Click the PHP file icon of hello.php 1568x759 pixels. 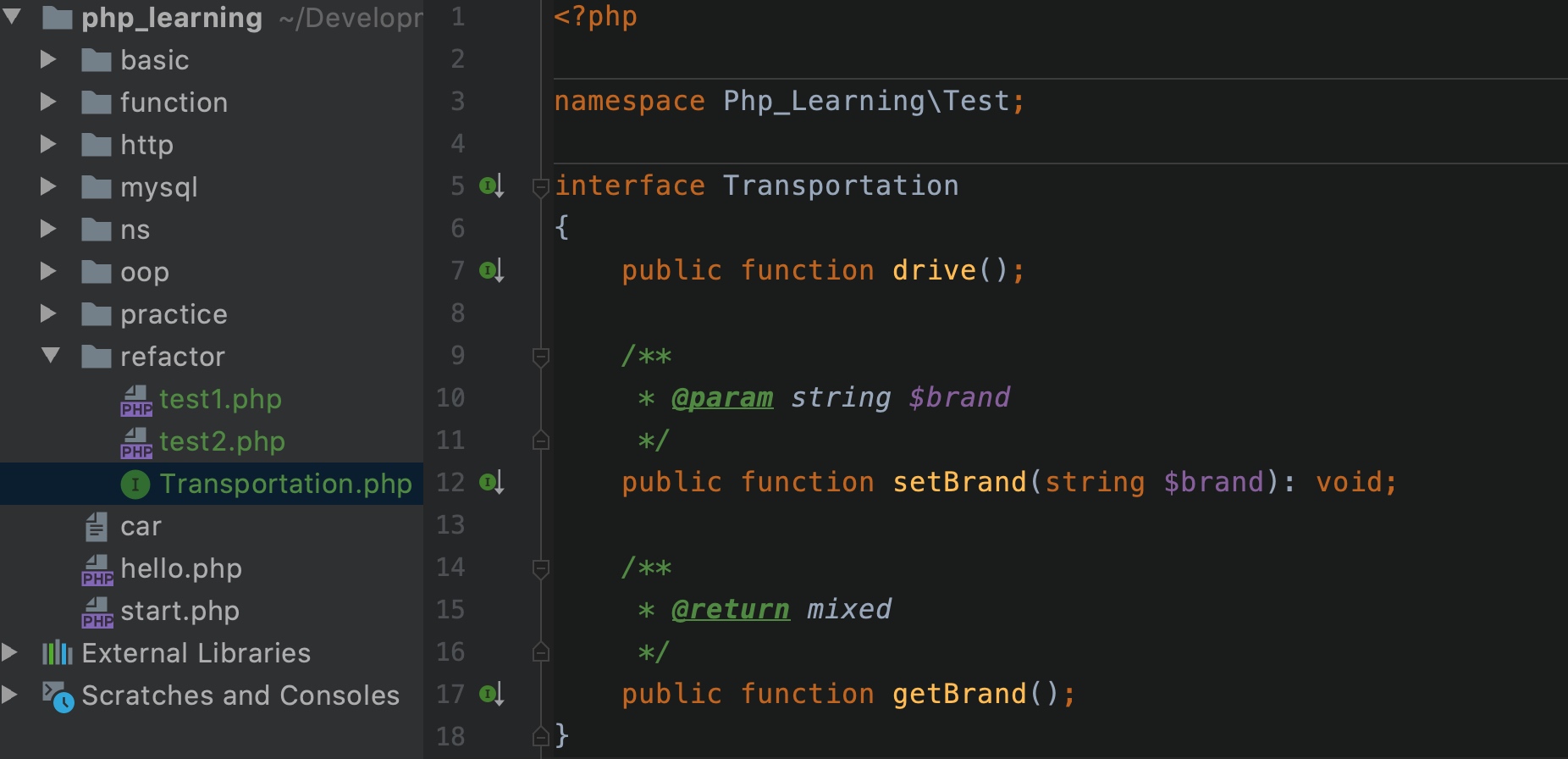97,569
